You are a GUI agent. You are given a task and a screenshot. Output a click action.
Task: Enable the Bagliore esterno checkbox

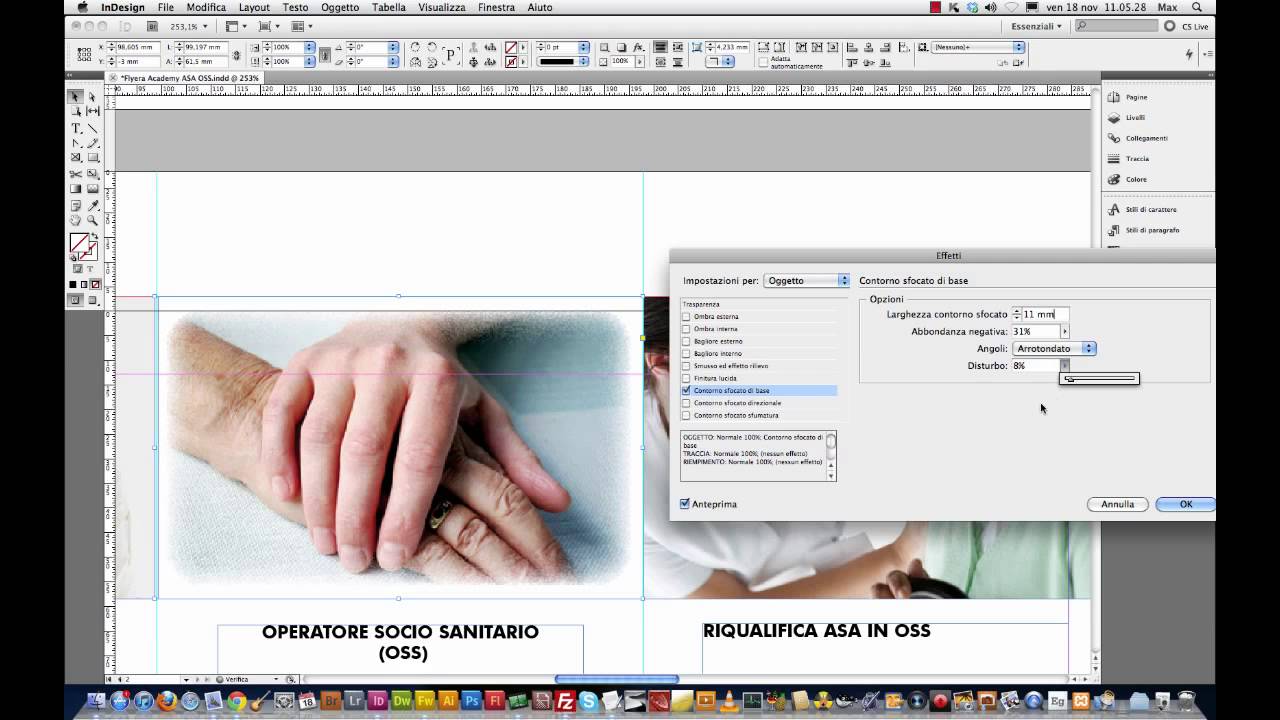(686, 341)
